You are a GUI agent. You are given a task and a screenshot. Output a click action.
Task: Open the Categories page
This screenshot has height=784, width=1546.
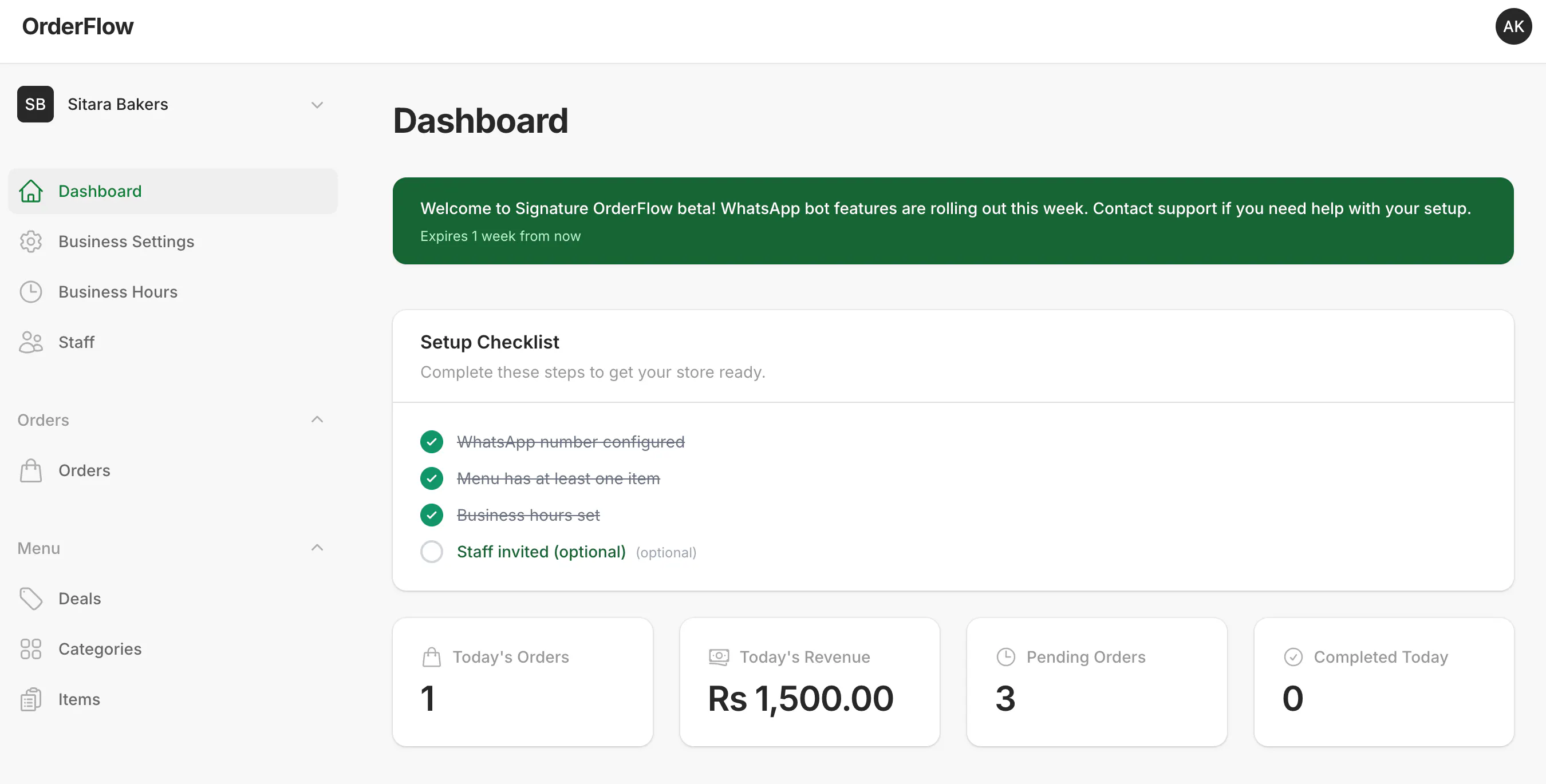pyautogui.click(x=173, y=649)
